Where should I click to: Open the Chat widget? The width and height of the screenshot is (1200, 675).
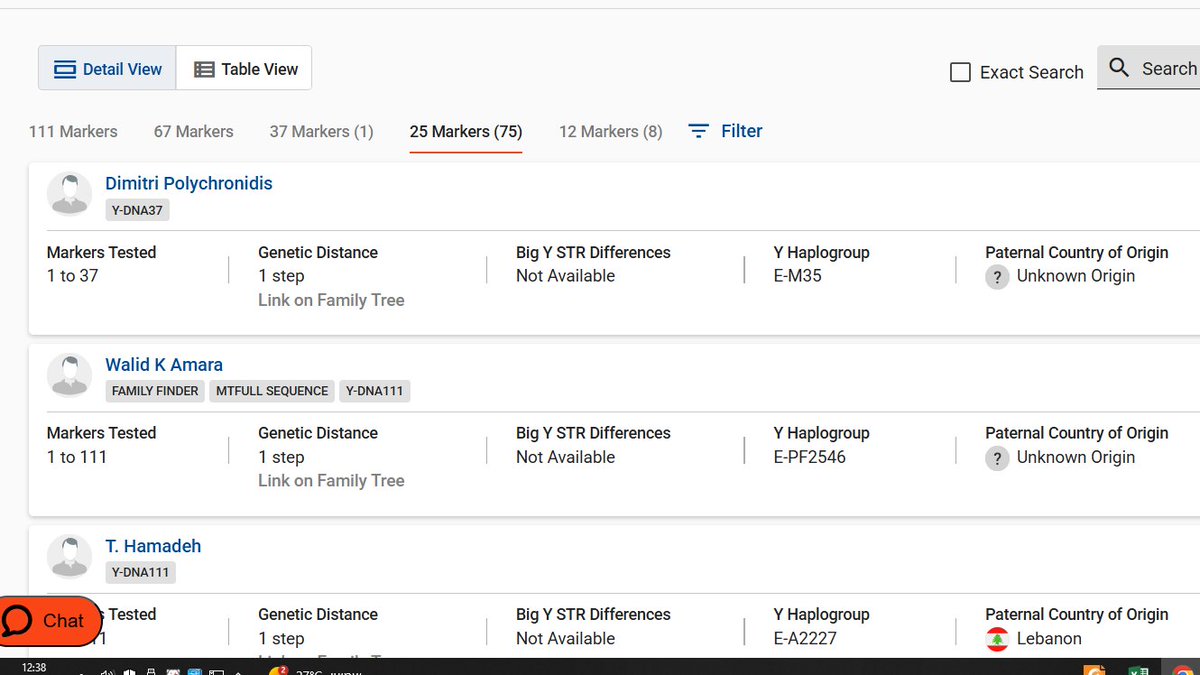coord(50,621)
